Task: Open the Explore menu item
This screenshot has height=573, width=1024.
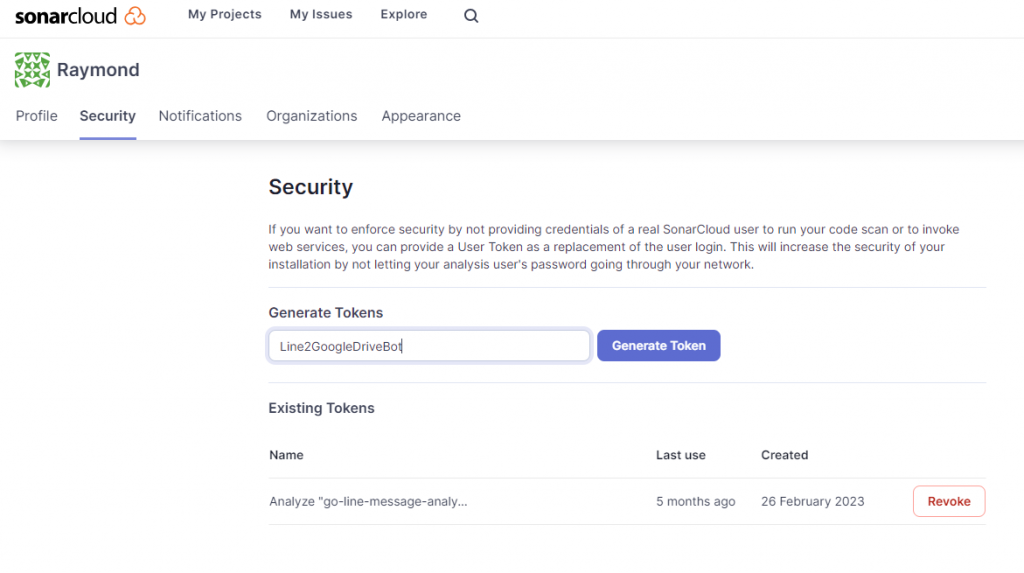Action: (404, 15)
